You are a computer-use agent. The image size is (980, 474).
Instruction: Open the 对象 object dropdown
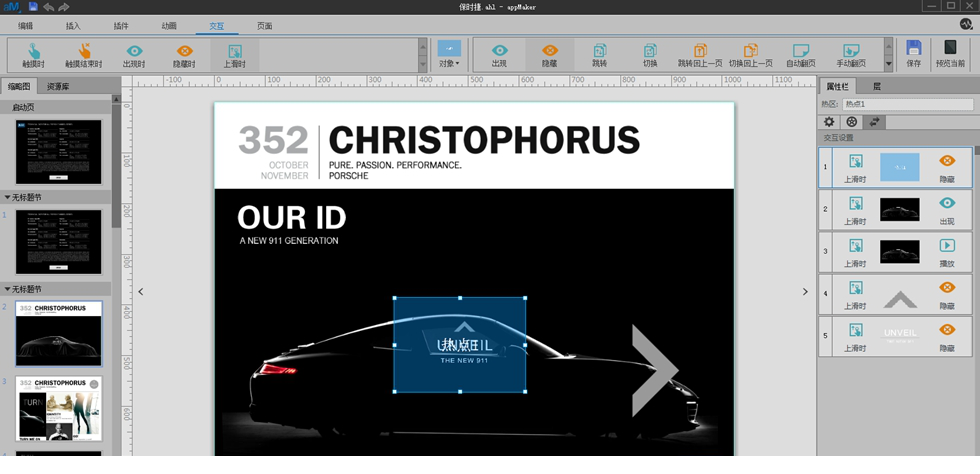click(449, 55)
